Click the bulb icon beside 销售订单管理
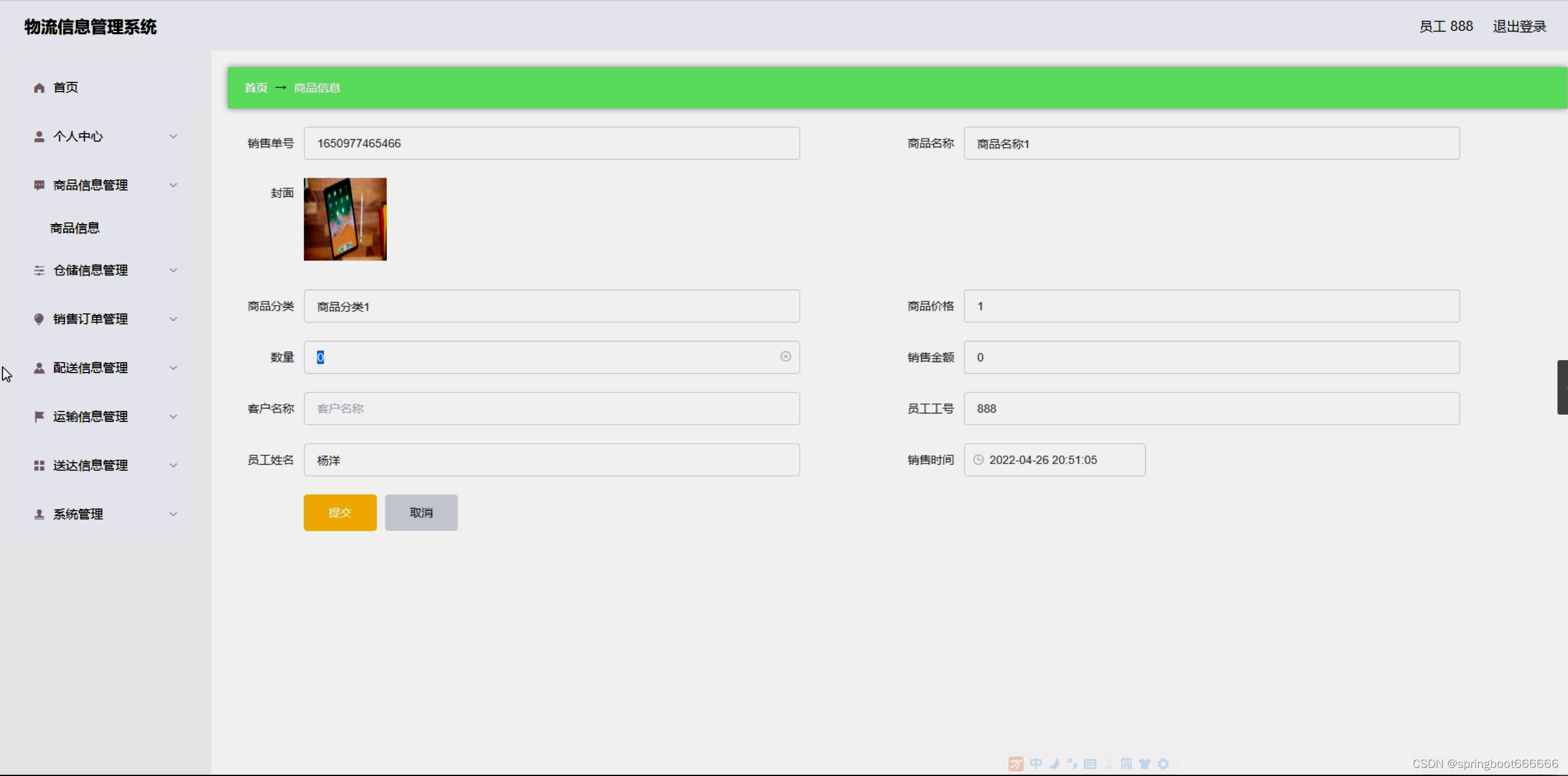Viewport: 1568px width, 776px height. [x=39, y=319]
